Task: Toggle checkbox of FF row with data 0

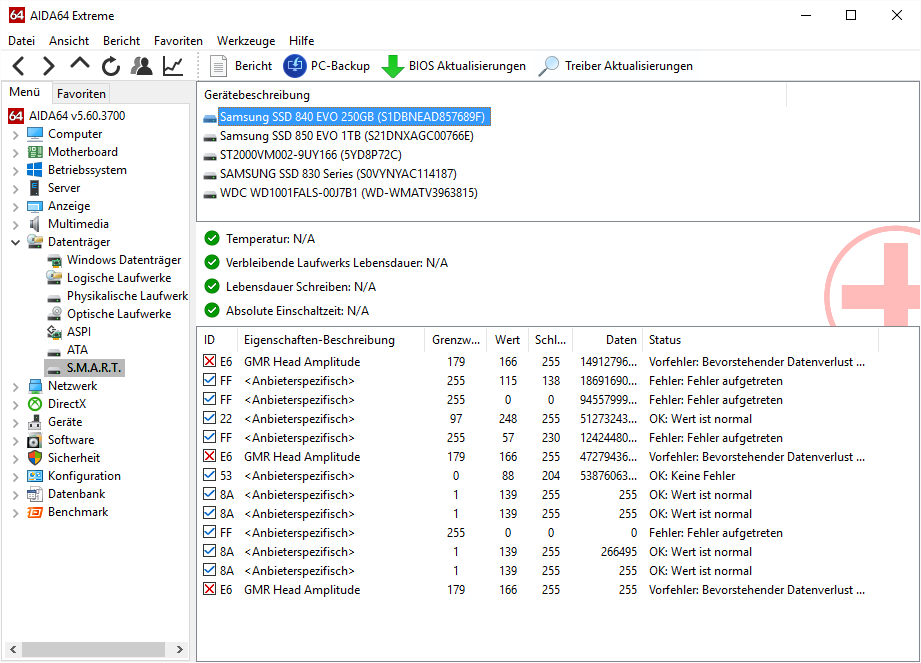Action: pos(209,531)
